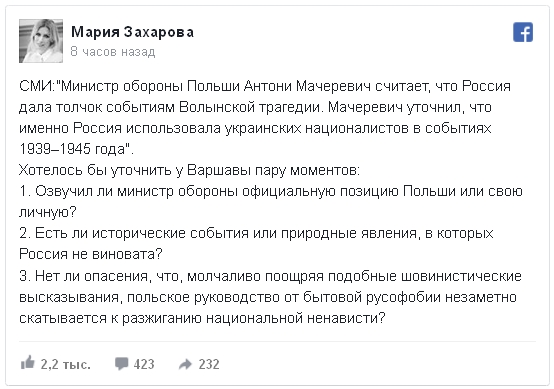Click the last line ending 'национальной ненависти?'
The width and height of the screenshot is (554, 389).
click(202, 318)
